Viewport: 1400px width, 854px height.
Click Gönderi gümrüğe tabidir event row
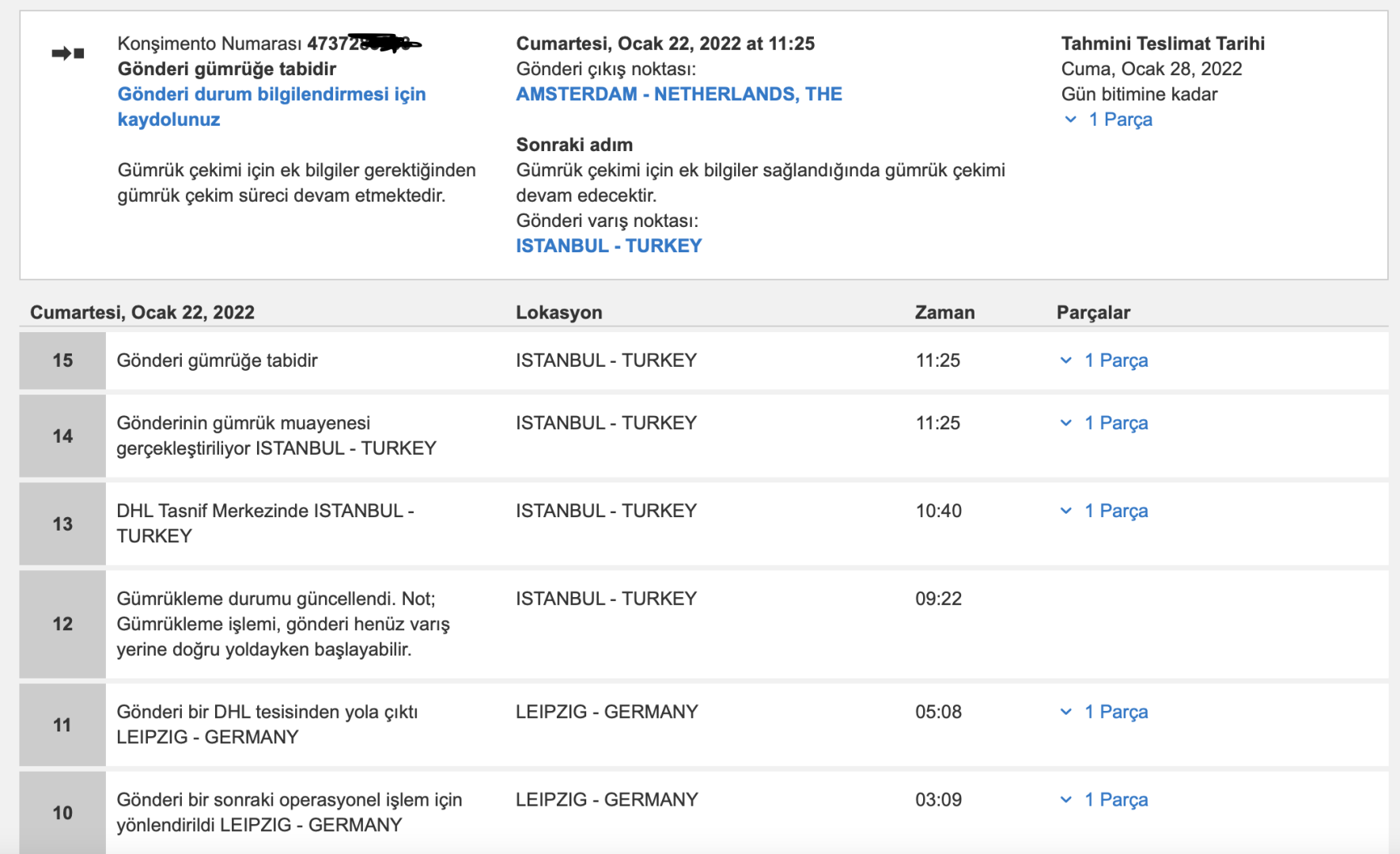point(217,361)
